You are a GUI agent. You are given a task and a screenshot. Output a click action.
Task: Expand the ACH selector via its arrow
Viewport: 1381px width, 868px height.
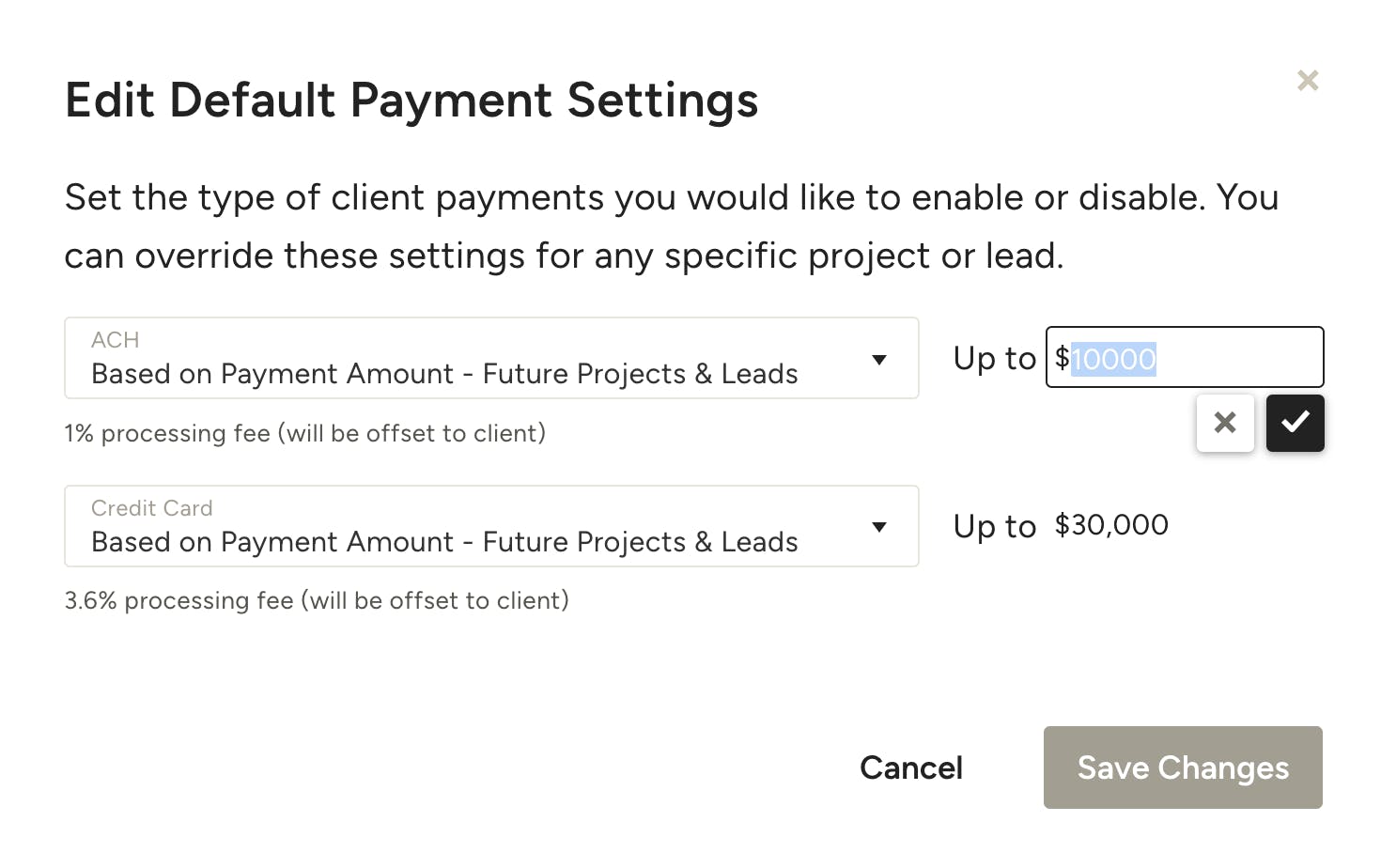[879, 359]
